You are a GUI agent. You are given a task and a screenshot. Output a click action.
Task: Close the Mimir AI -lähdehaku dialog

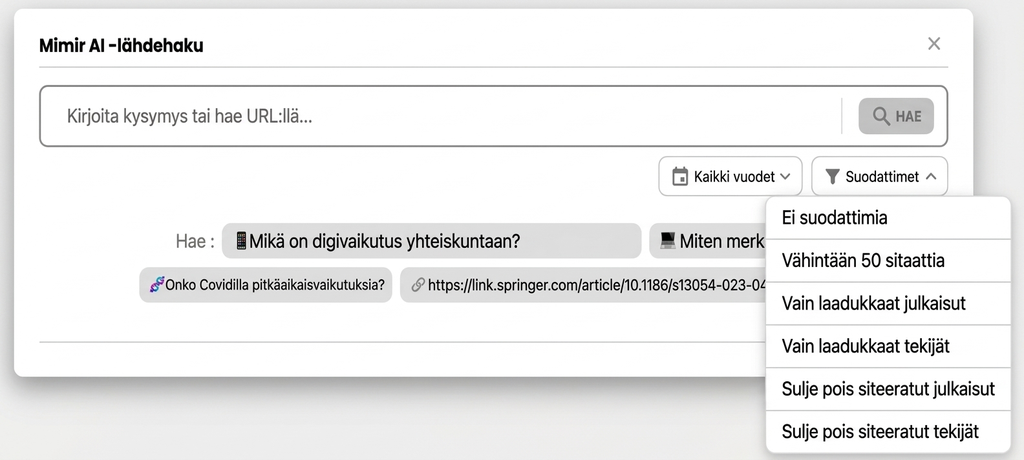click(x=934, y=44)
